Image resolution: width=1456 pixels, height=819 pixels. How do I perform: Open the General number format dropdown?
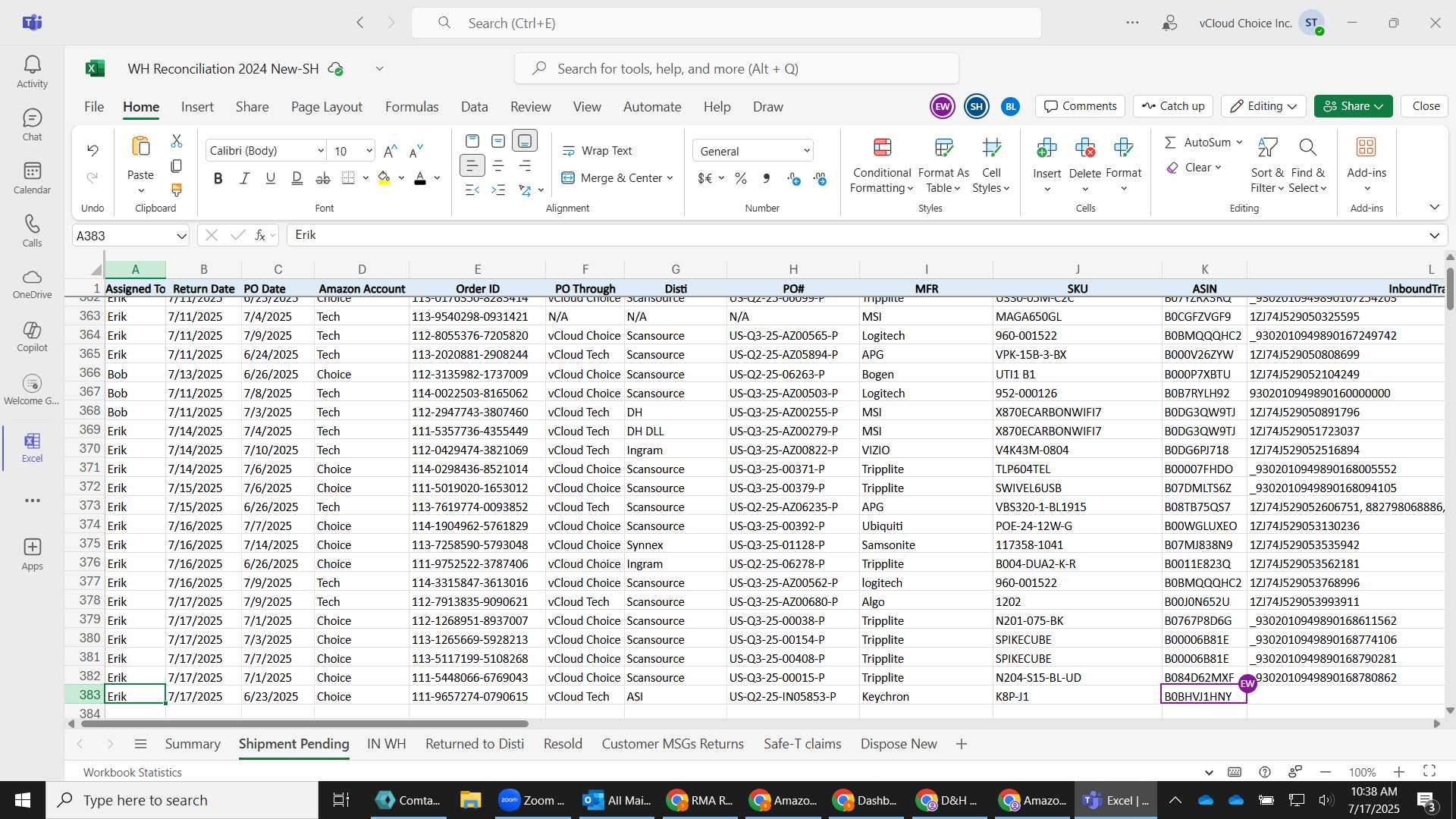coord(806,151)
